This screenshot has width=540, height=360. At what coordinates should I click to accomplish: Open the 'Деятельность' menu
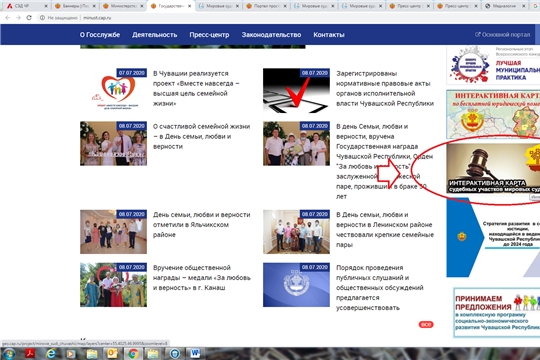pos(155,35)
